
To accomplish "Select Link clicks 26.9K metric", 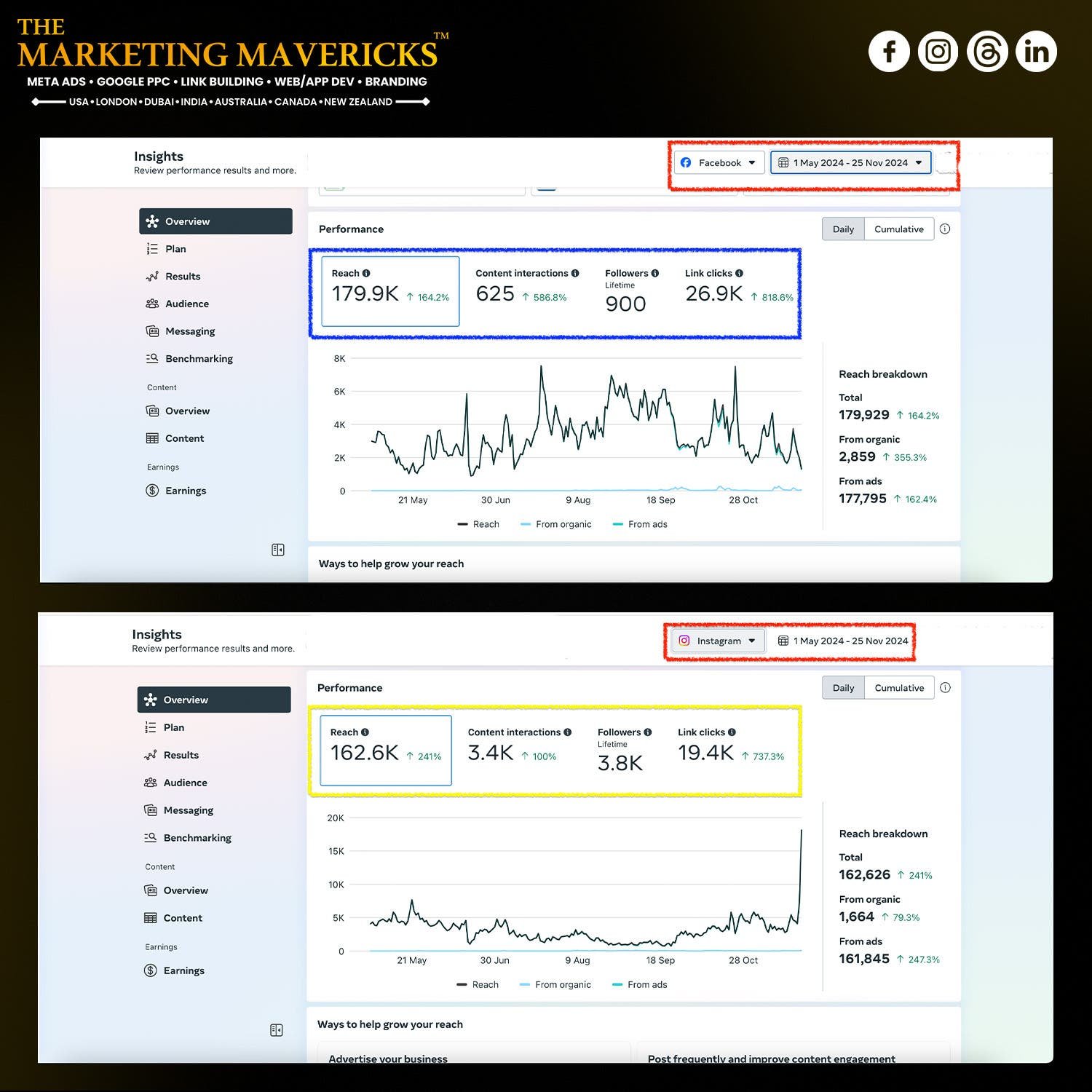I will click(738, 286).
